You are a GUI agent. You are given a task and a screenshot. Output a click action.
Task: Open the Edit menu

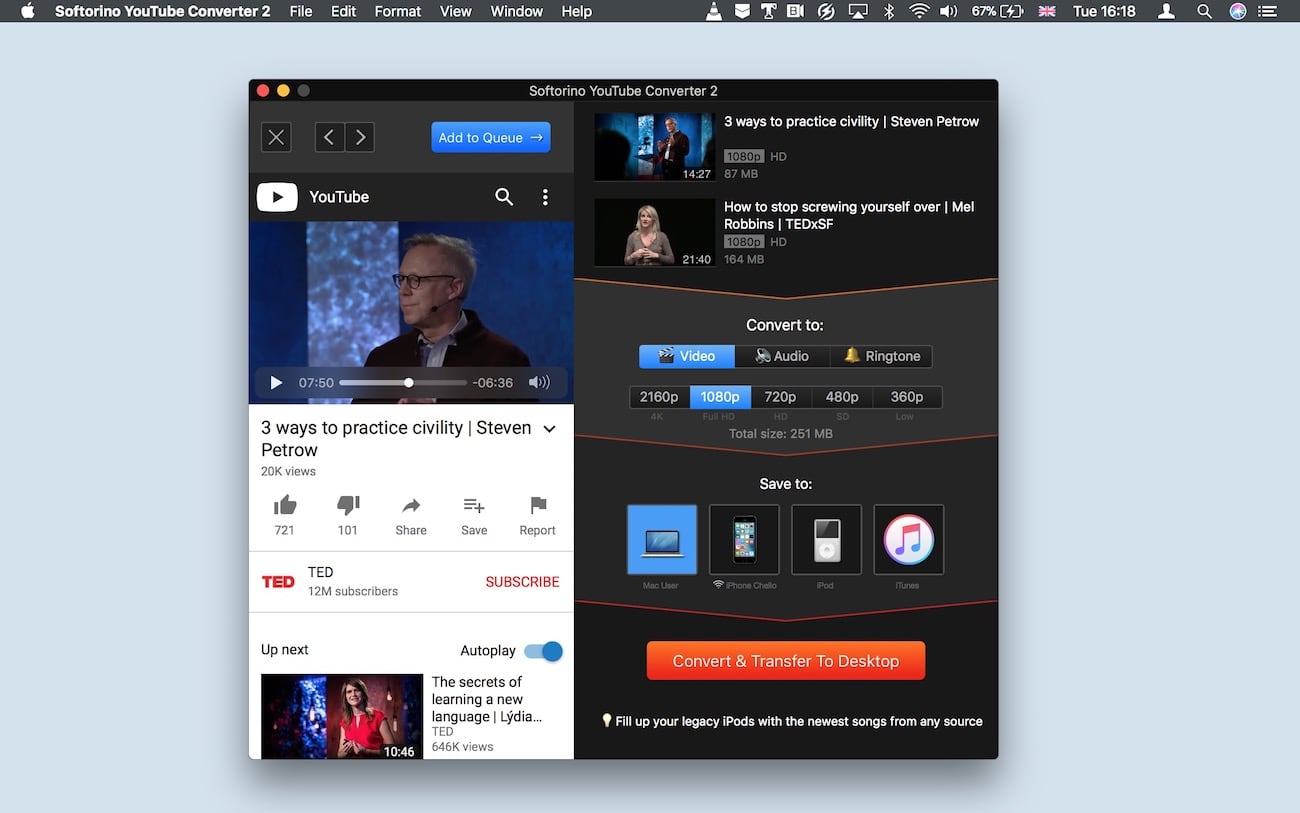click(x=344, y=12)
